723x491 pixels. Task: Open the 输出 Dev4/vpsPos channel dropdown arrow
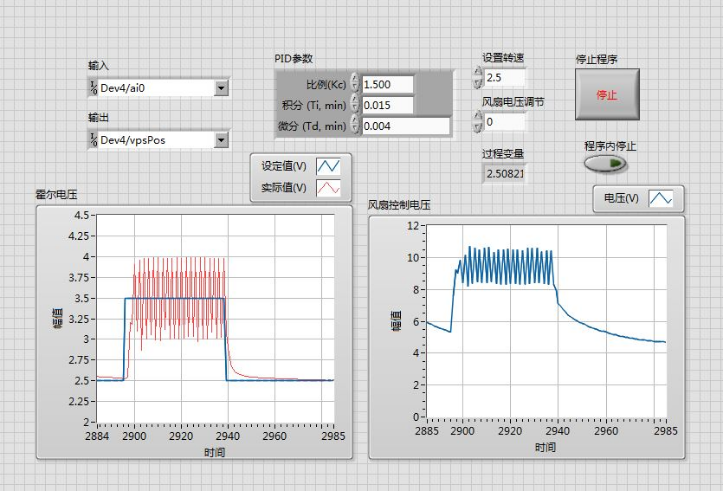pos(221,140)
